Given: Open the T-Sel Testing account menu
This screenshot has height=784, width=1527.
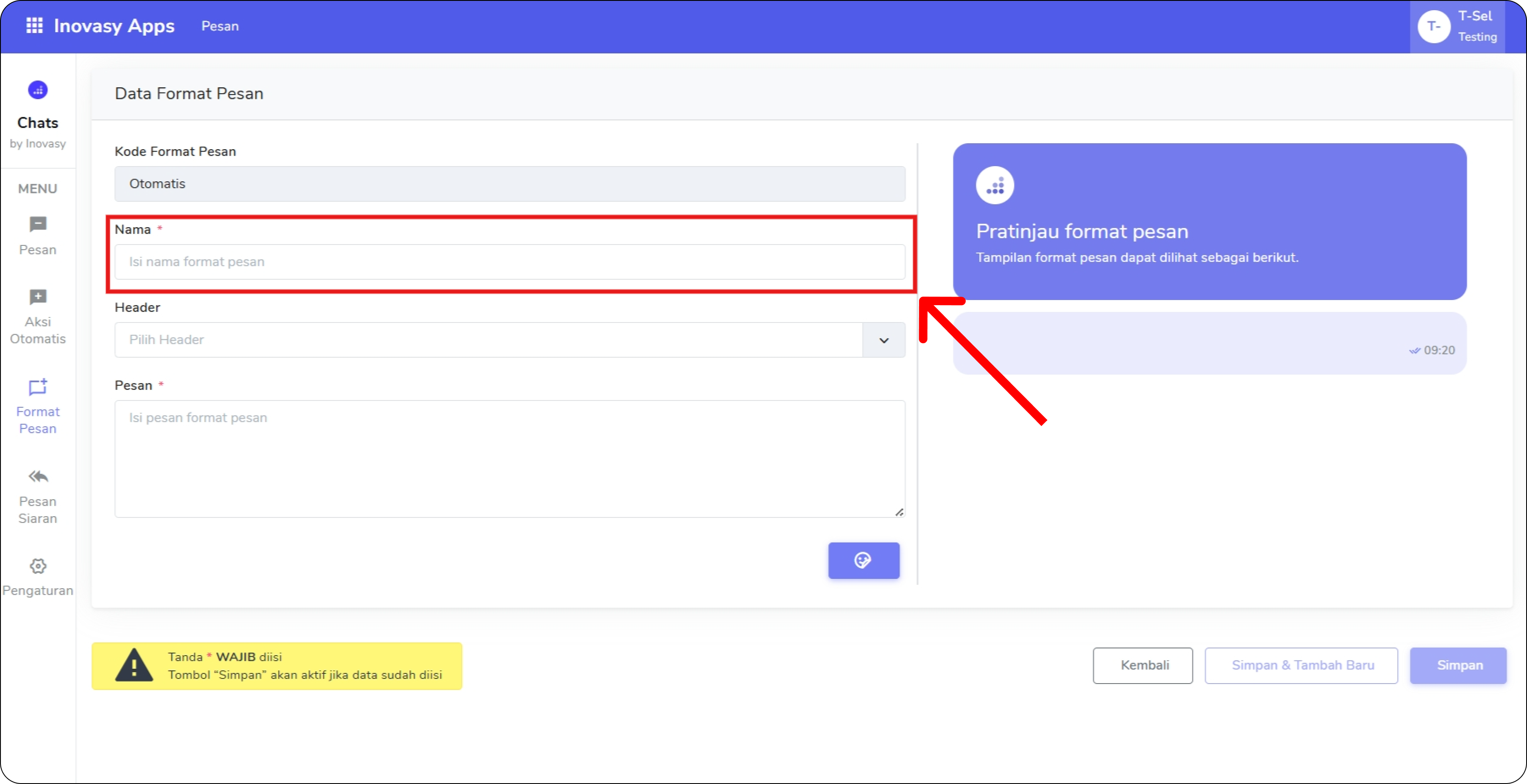Looking at the screenshot, I should (x=1477, y=27).
